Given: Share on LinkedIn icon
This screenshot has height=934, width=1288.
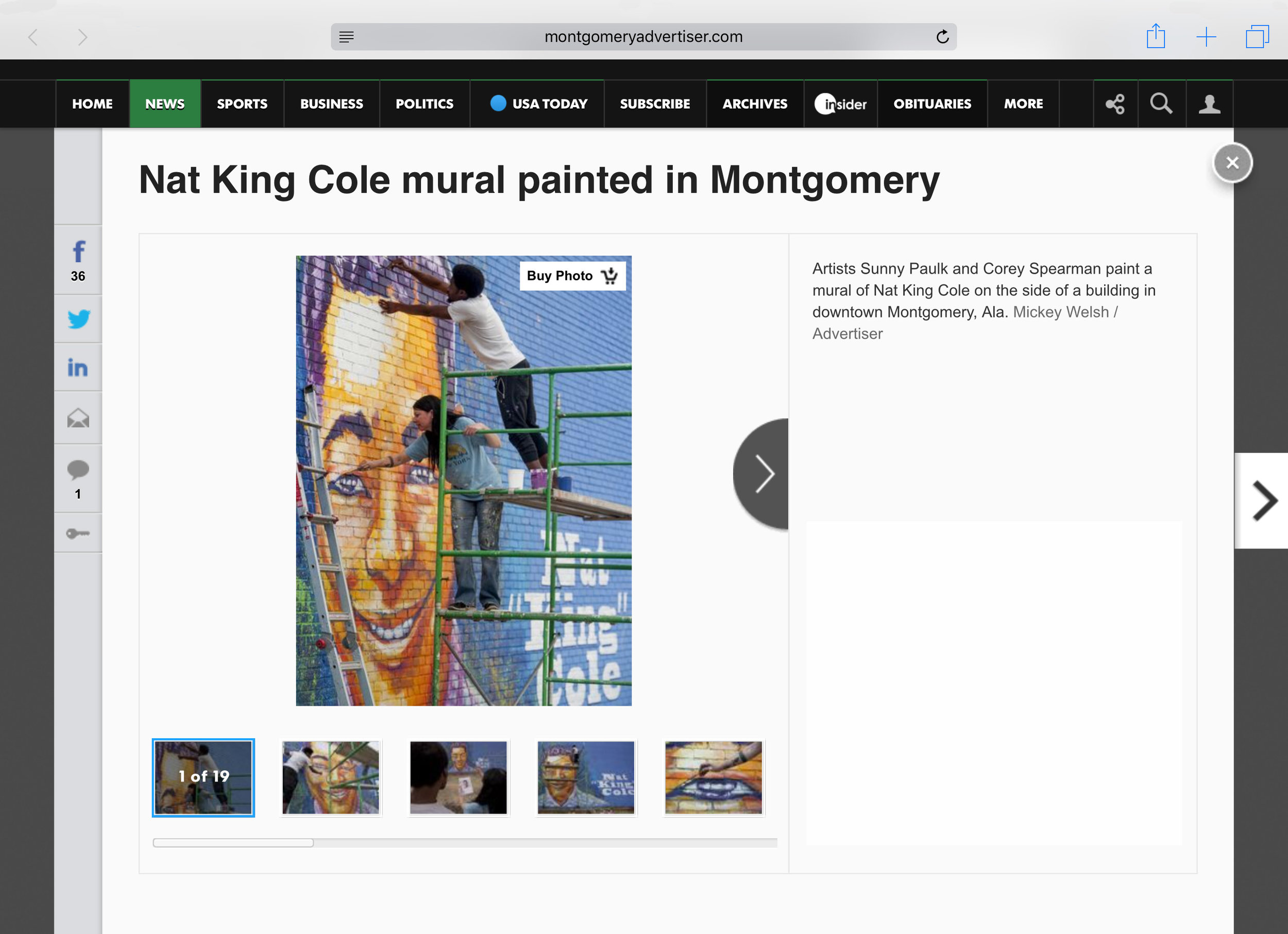Looking at the screenshot, I should click(x=78, y=367).
